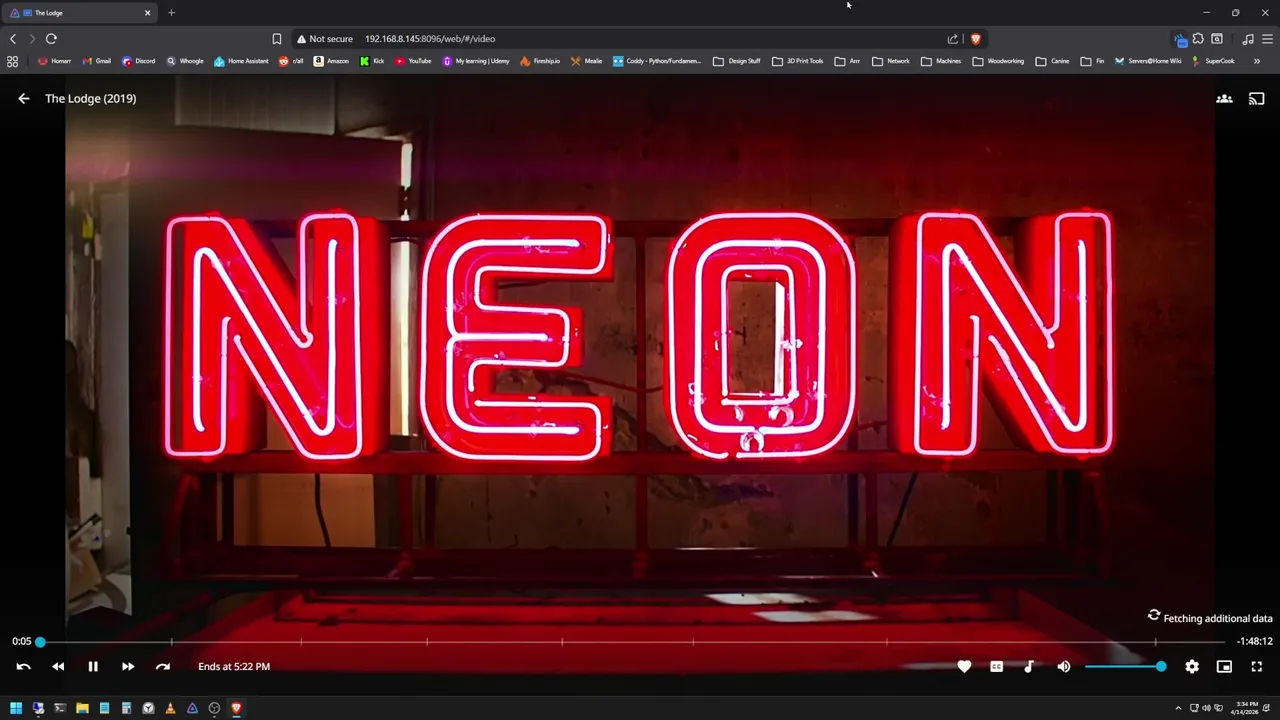This screenshot has width=1280, height=720.
Task: Click the share page icon
Action: (x=953, y=39)
